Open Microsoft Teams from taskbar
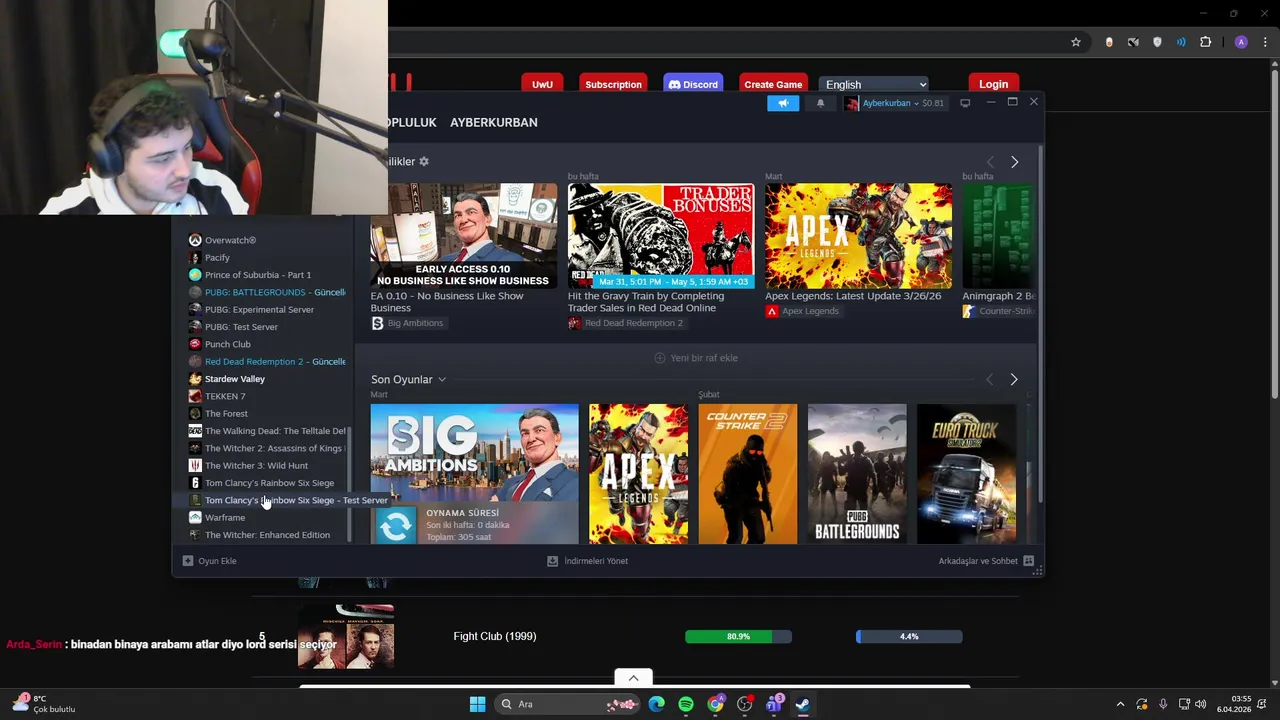1280x720 pixels. 773,704
